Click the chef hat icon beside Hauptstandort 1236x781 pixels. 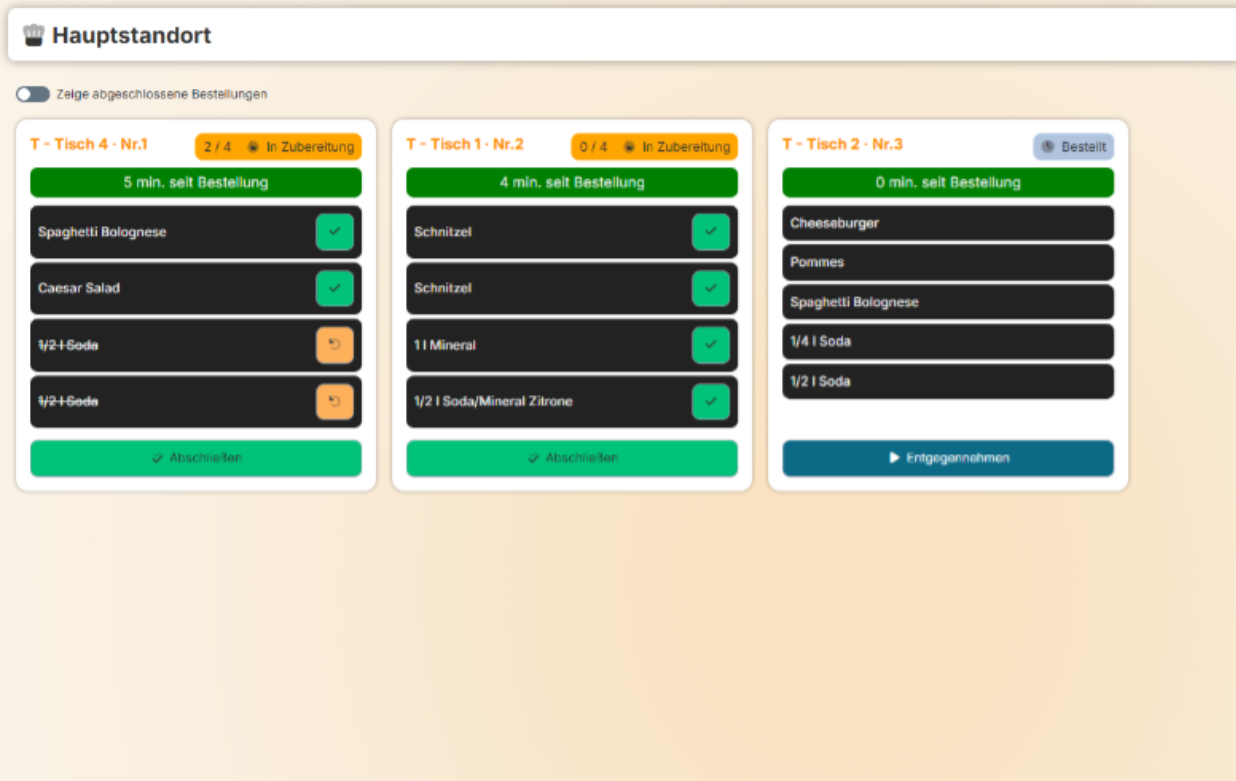34,35
